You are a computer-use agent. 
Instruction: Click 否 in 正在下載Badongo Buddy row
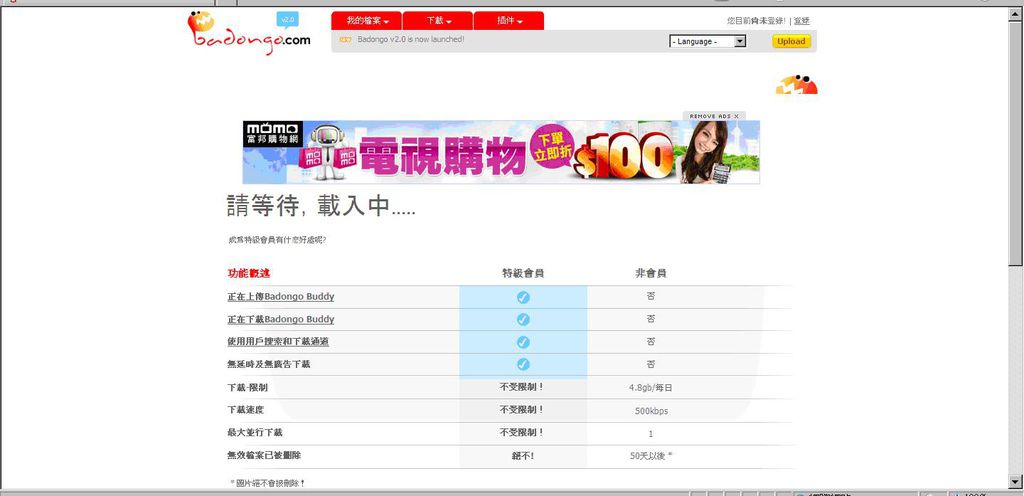651,319
